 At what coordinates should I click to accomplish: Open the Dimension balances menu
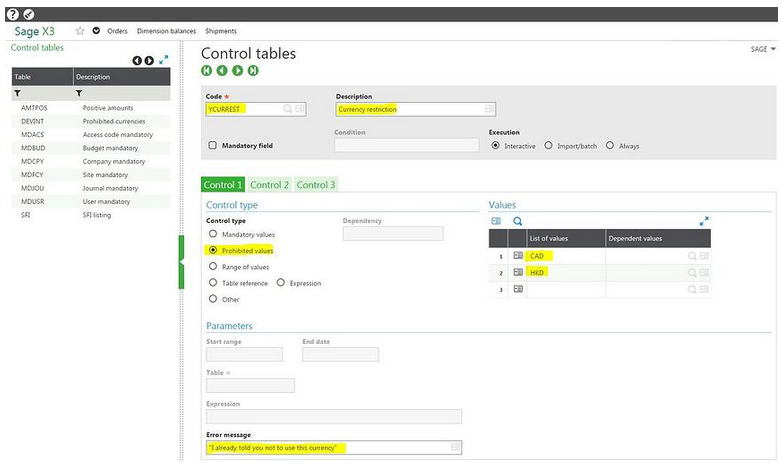166,31
